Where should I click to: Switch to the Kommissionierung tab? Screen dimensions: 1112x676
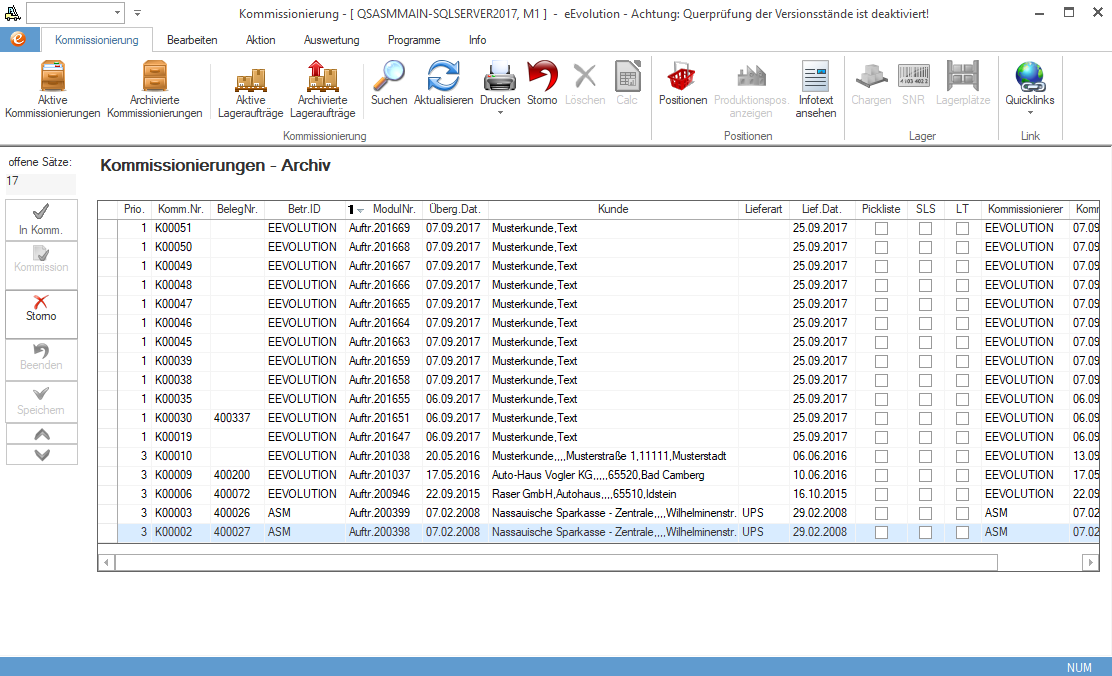[96, 40]
